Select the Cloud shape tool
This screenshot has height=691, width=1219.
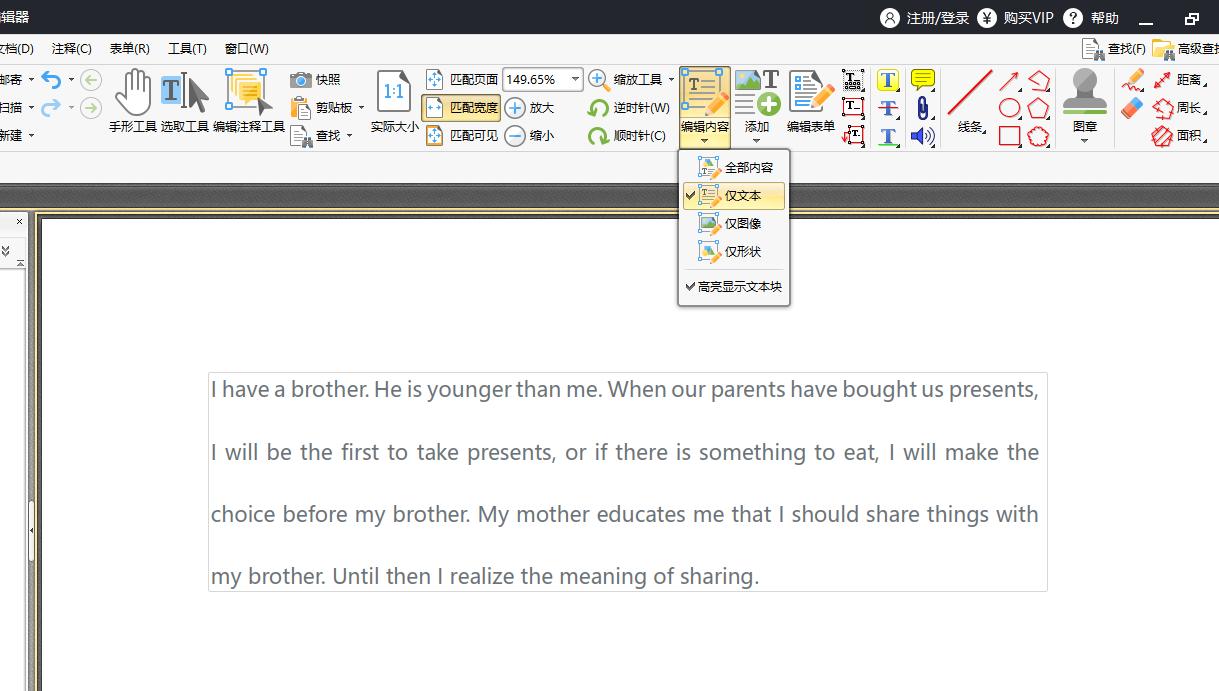(x=1039, y=136)
